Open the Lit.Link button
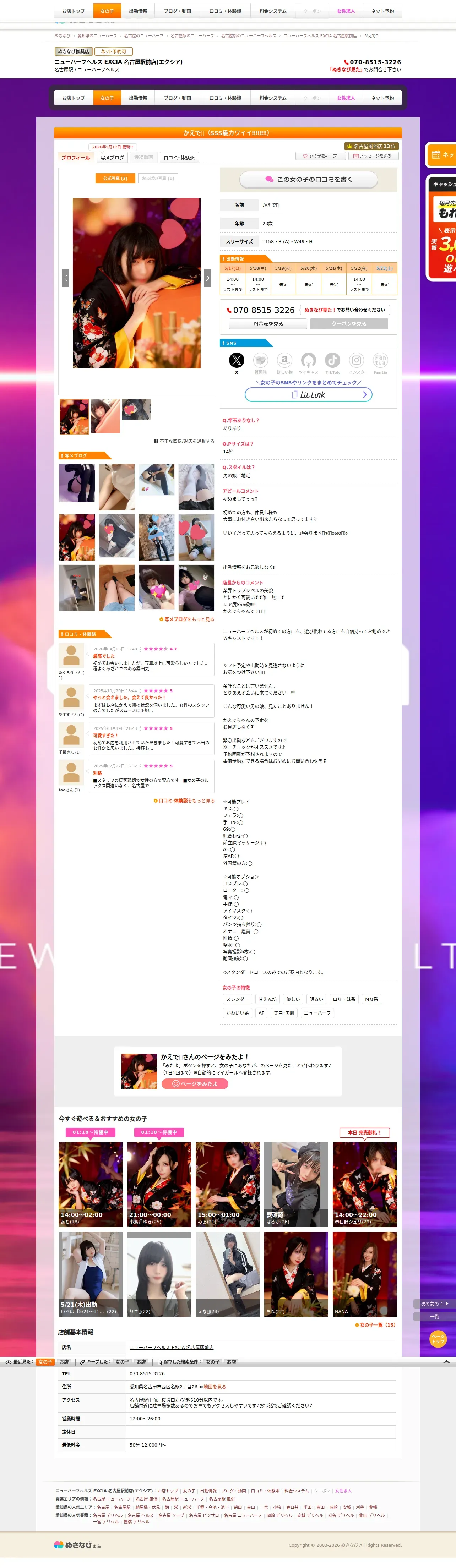This screenshot has width=456, height=1568. click(309, 394)
